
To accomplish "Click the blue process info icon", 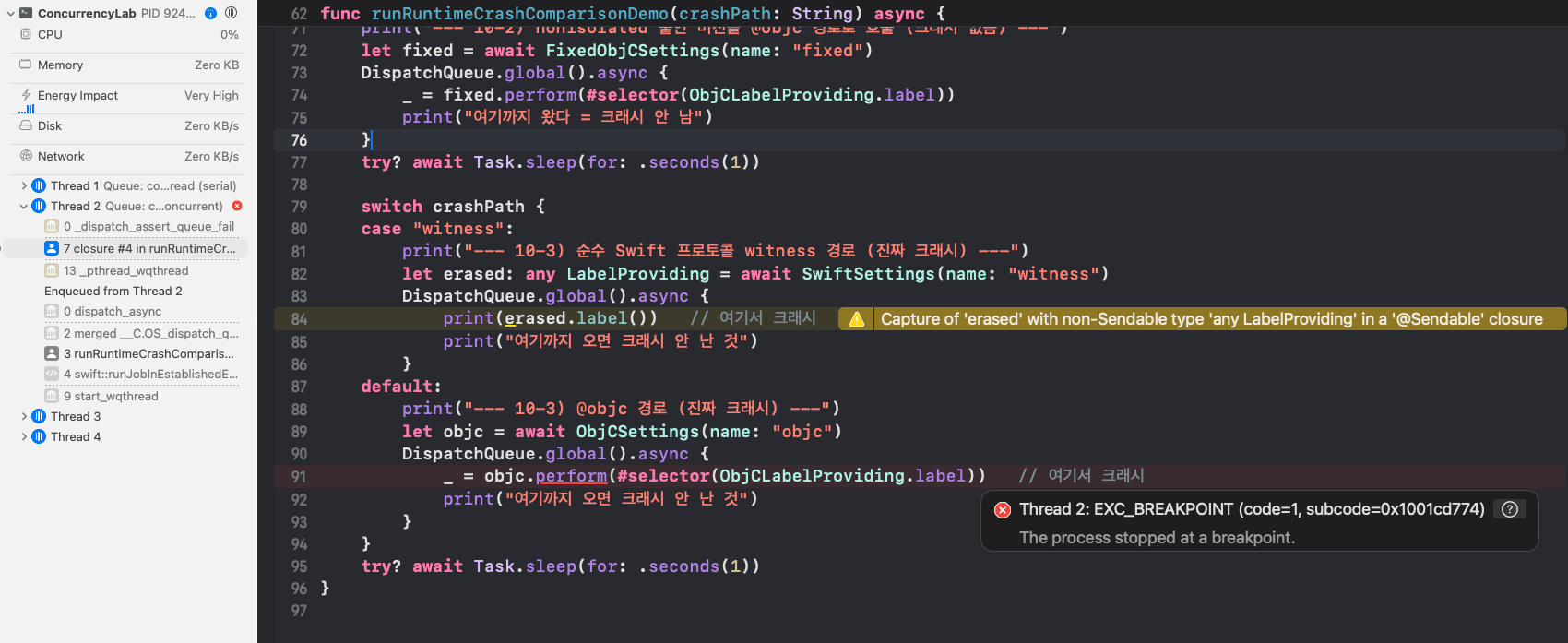I will point(210,13).
